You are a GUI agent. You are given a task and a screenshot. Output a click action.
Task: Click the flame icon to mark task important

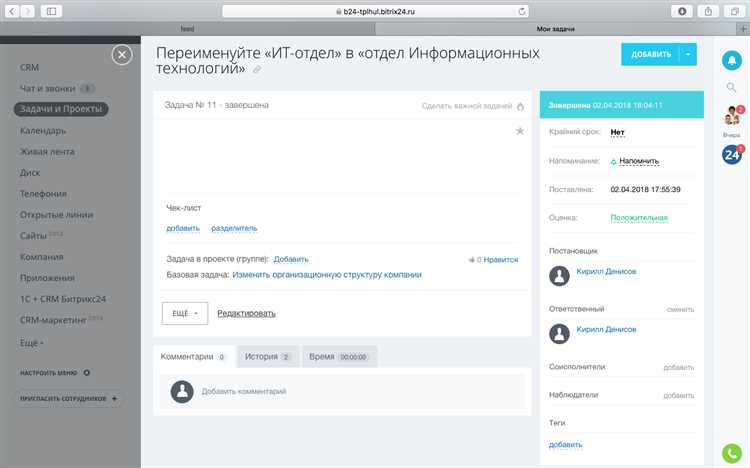[x=520, y=106]
